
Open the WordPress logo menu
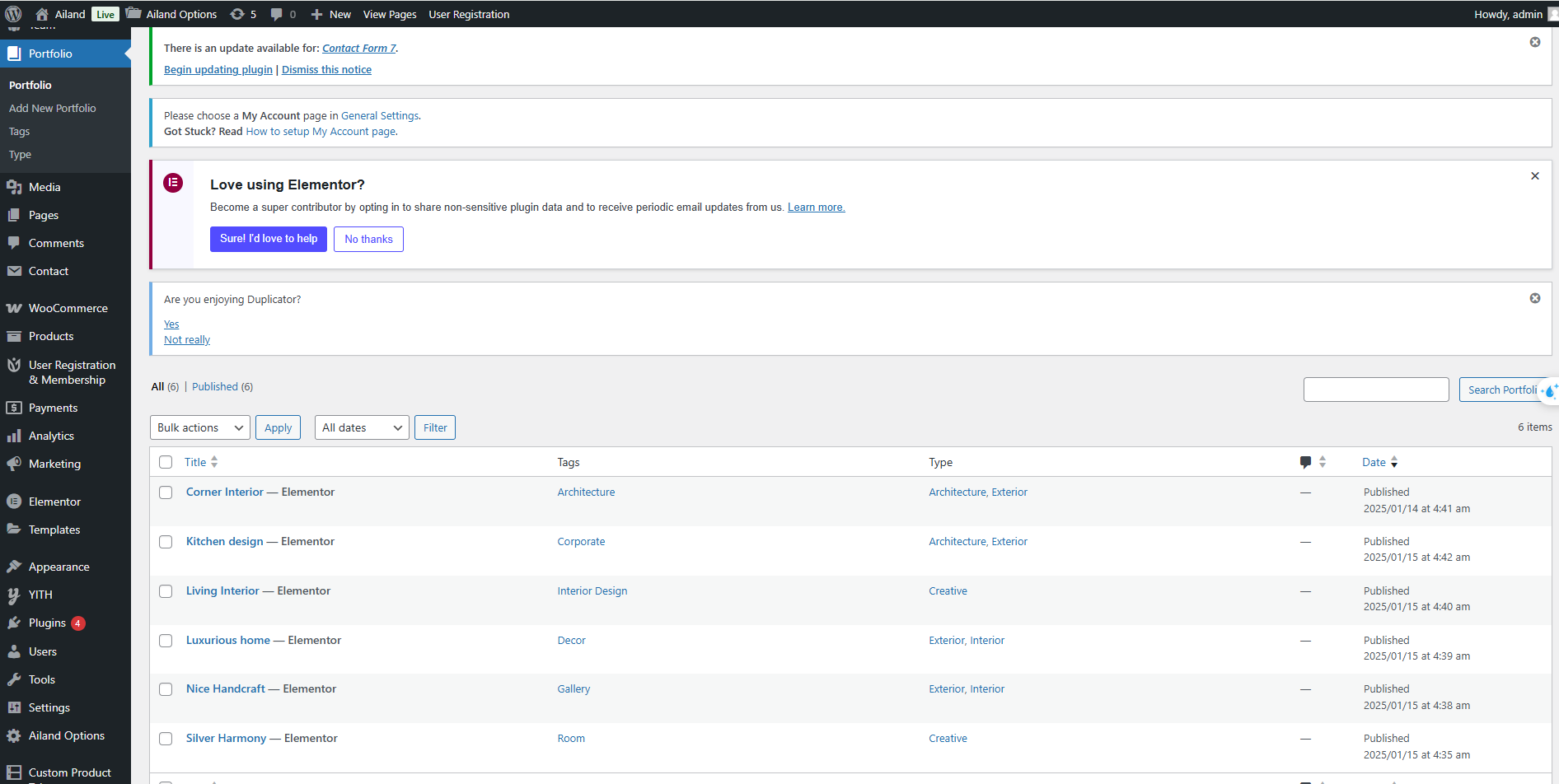tap(13, 14)
